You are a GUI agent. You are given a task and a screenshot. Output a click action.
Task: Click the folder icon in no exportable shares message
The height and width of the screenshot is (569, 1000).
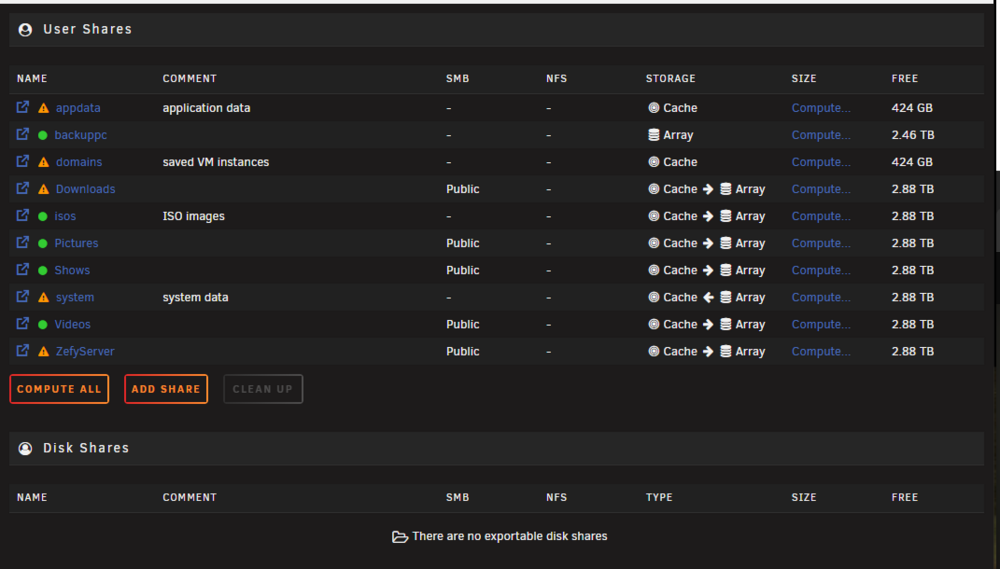point(400,537)
